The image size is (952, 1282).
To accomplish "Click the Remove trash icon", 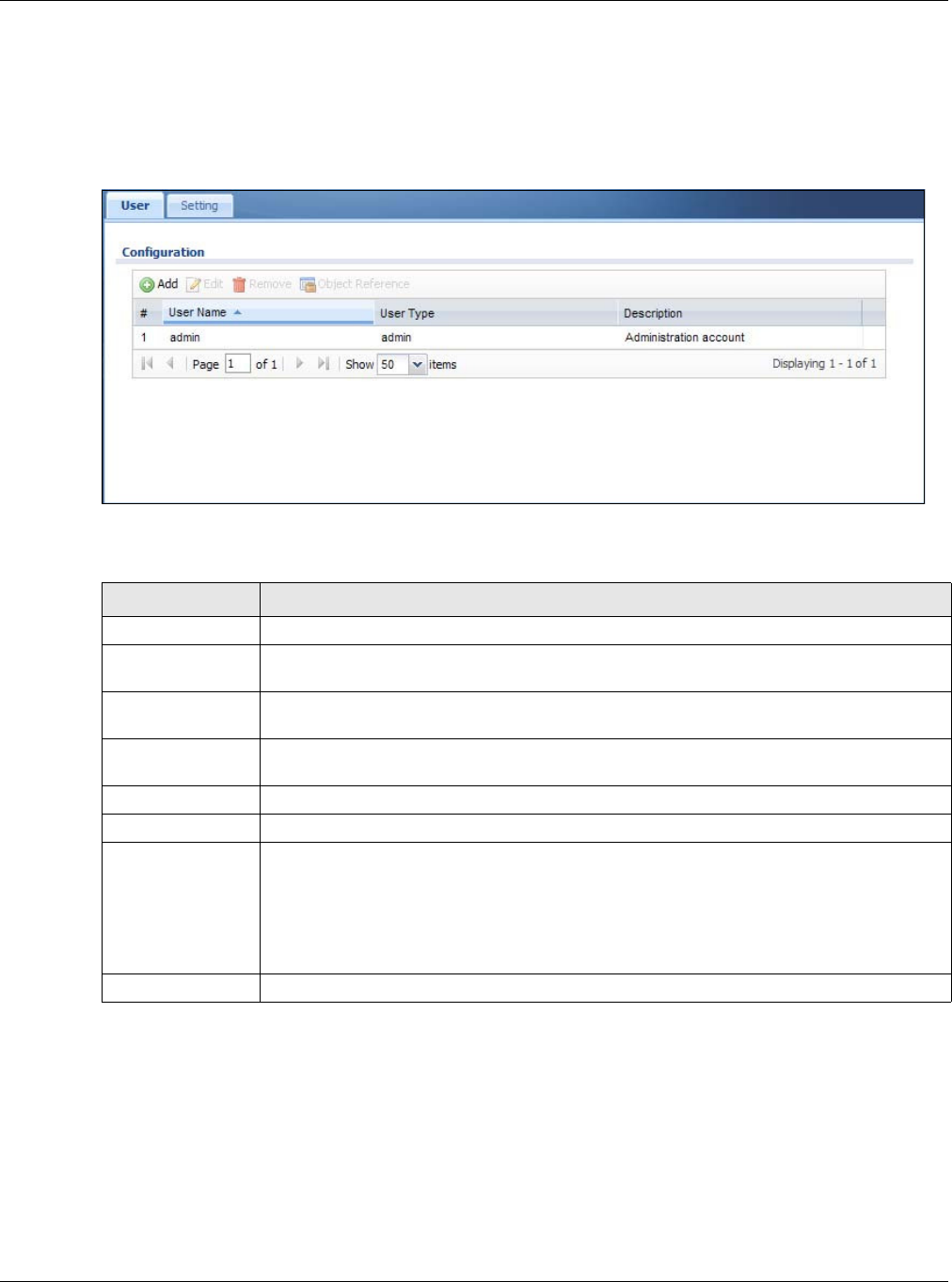I will click(239, 285).
